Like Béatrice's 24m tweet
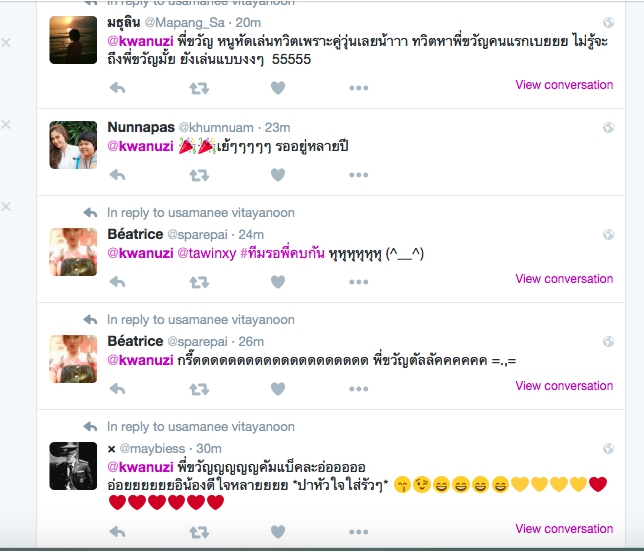The width and height of the screenshot is (644, 551). click(278, 282)
